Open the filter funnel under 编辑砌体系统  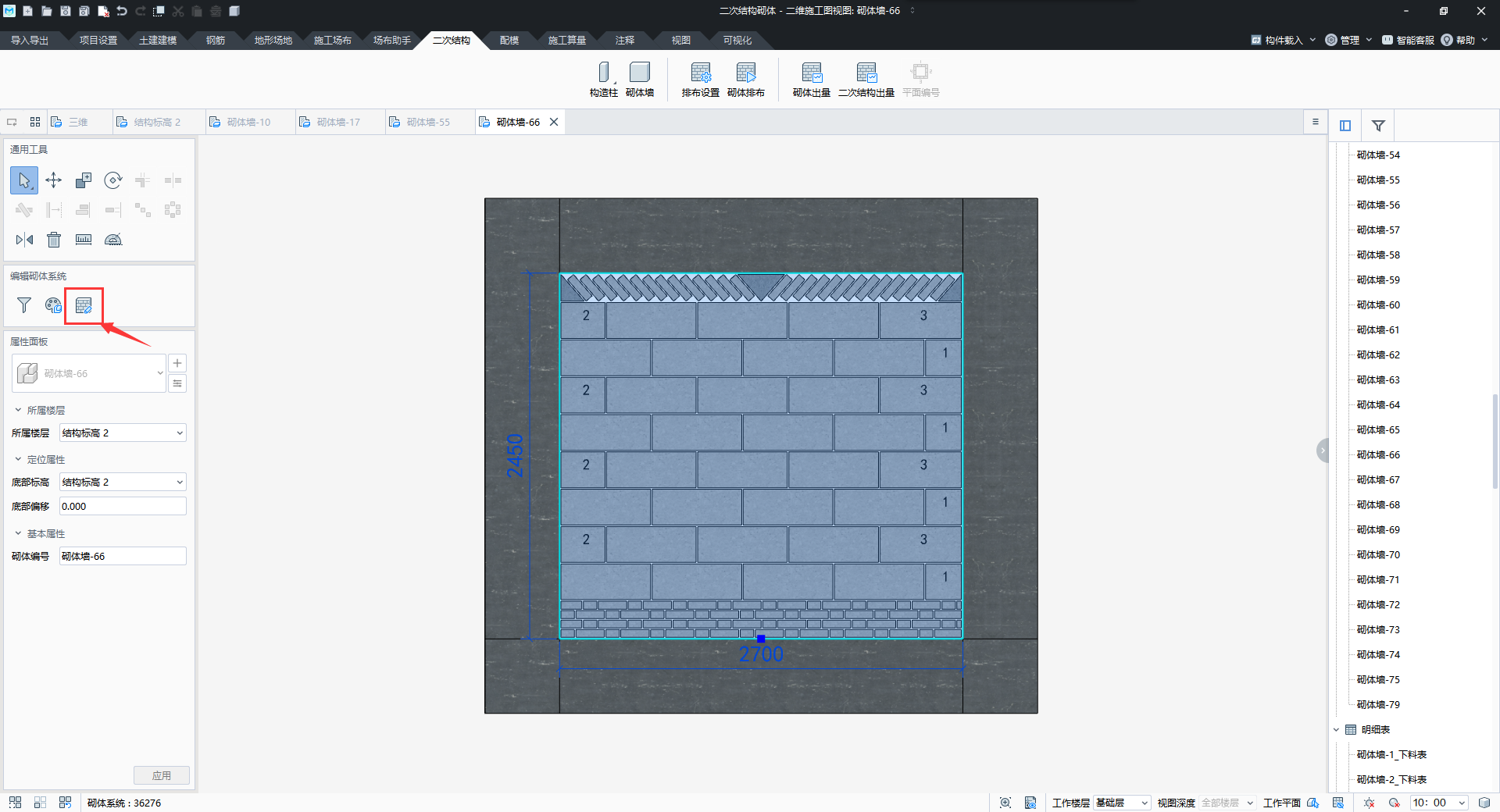[24, 305]
